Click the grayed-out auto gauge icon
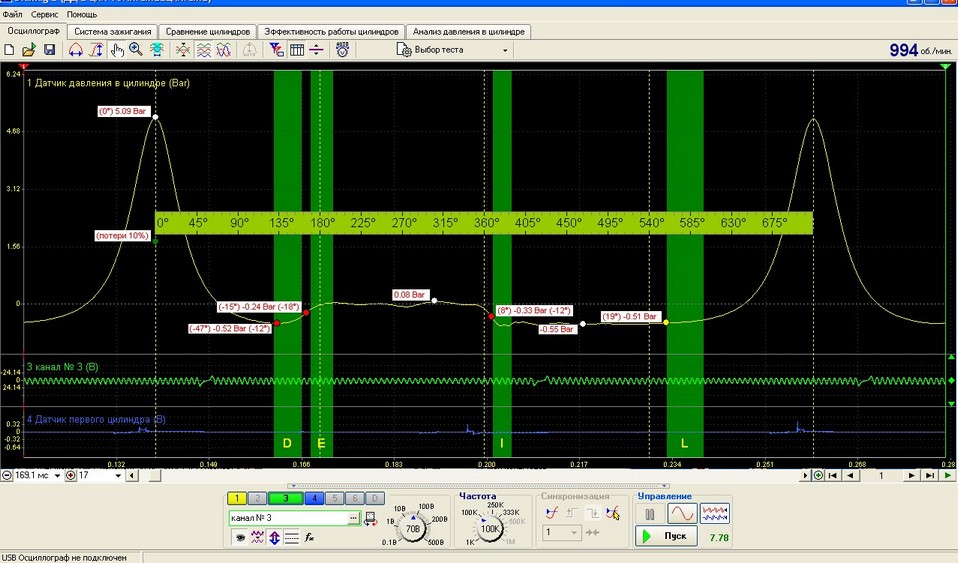958x563 pixels. point(250,50)
